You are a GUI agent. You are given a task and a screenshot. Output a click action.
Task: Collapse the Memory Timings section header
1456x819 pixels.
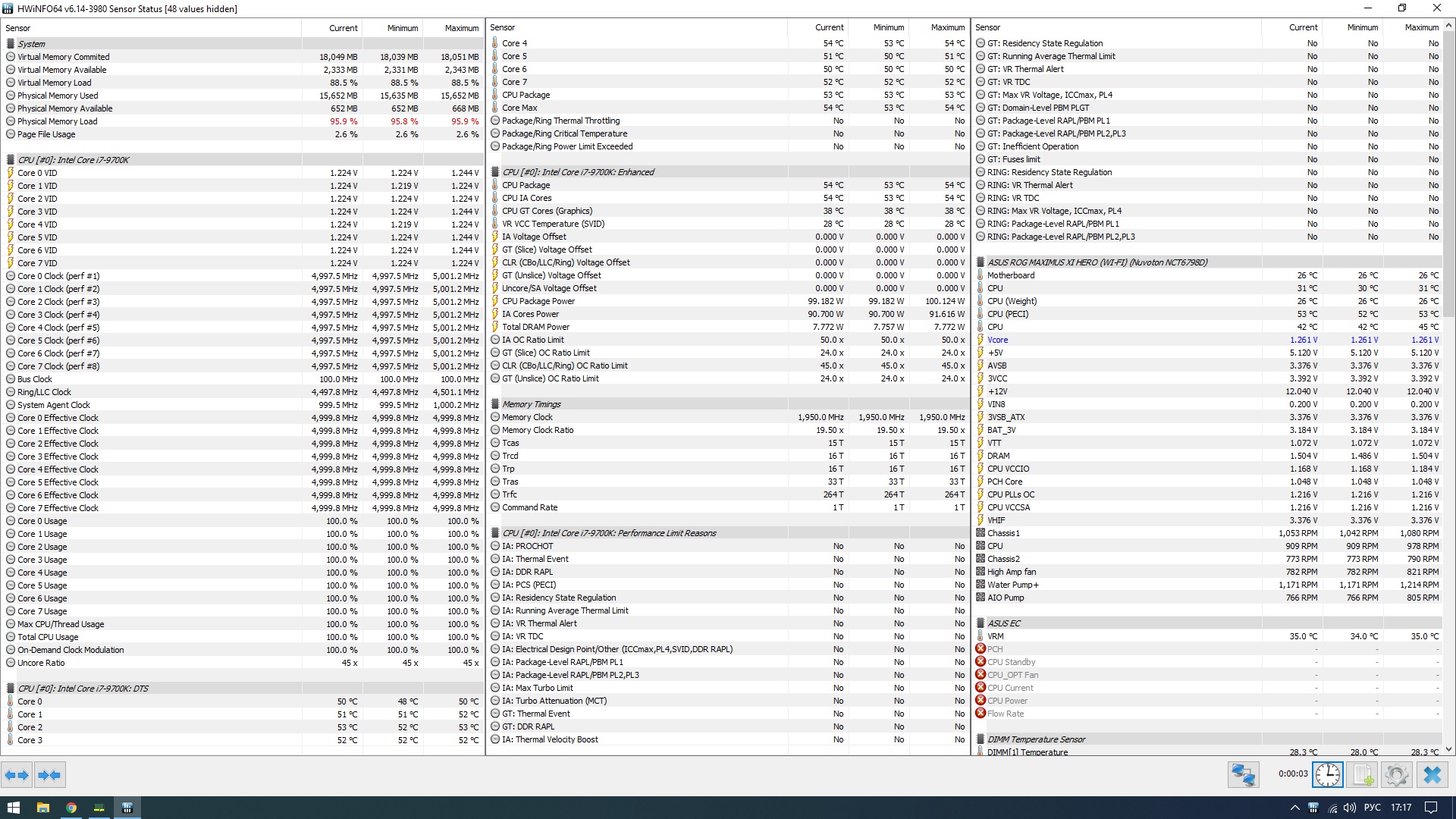[x=531, y=404]
